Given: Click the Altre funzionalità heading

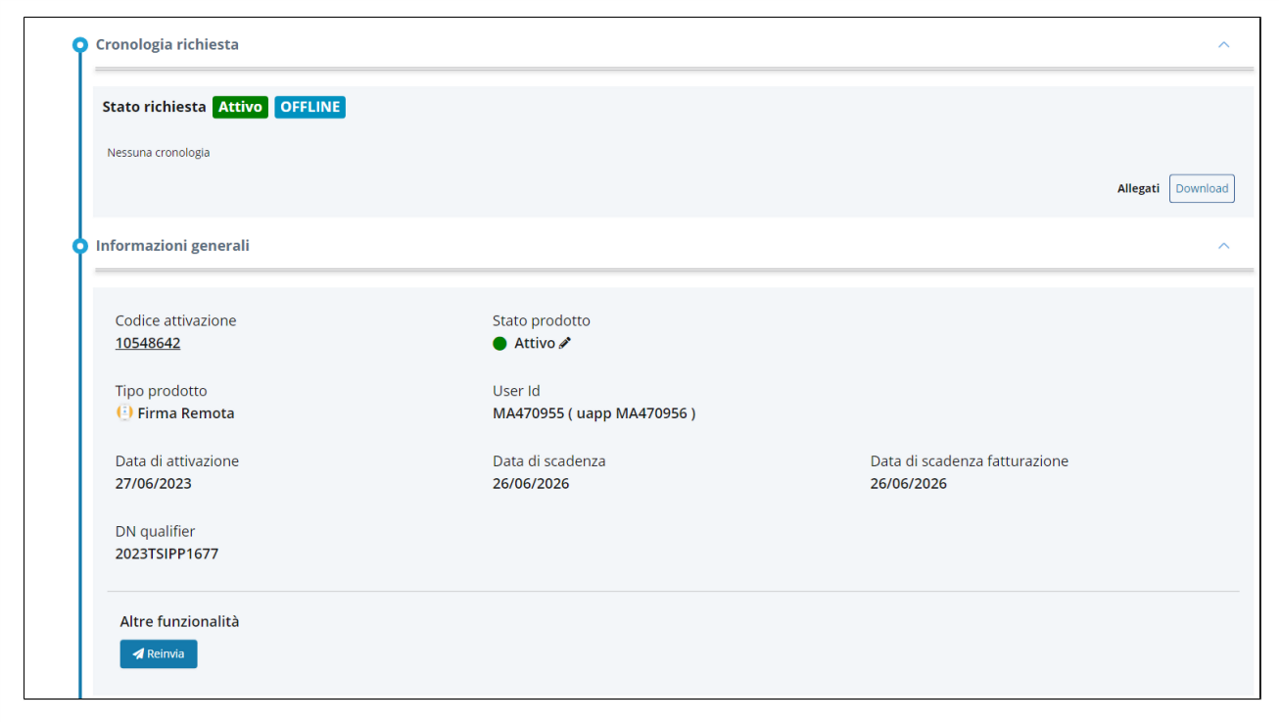Looking at the screenshot, I should [x=179, y=621].
